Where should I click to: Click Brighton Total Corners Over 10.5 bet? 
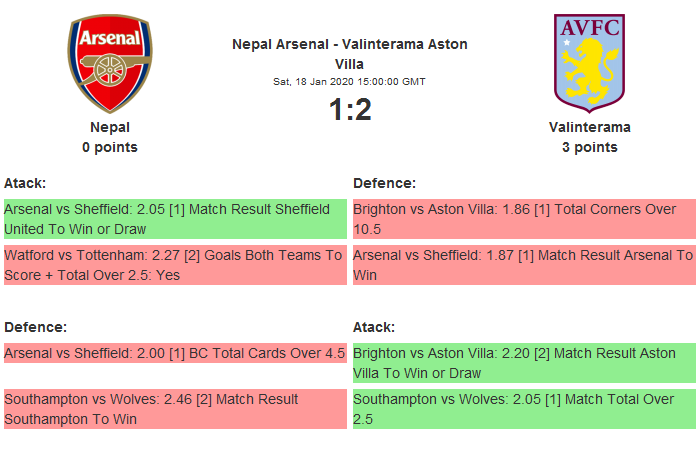coord(524,219)
